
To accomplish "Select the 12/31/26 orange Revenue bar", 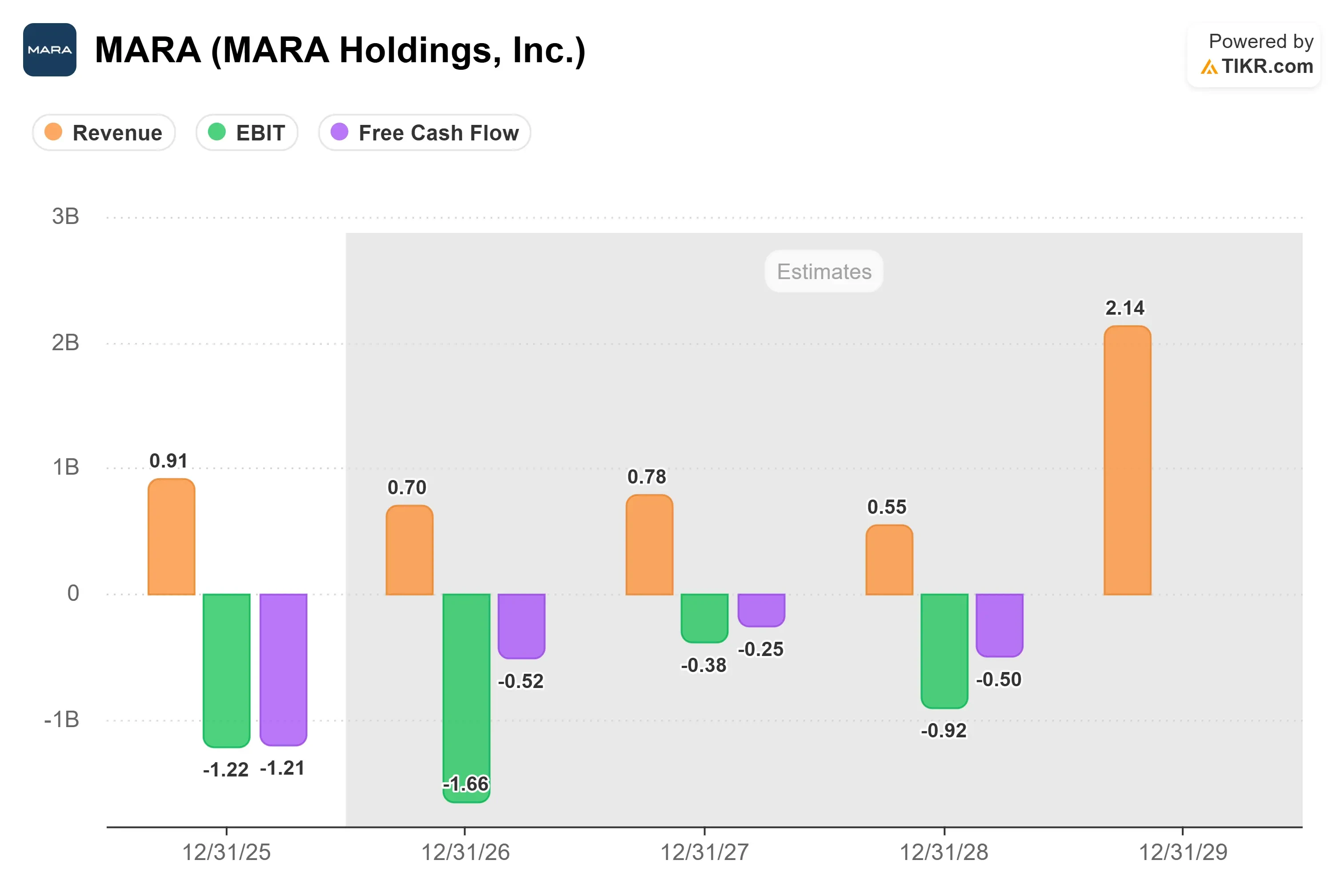I will click(410, 550).
